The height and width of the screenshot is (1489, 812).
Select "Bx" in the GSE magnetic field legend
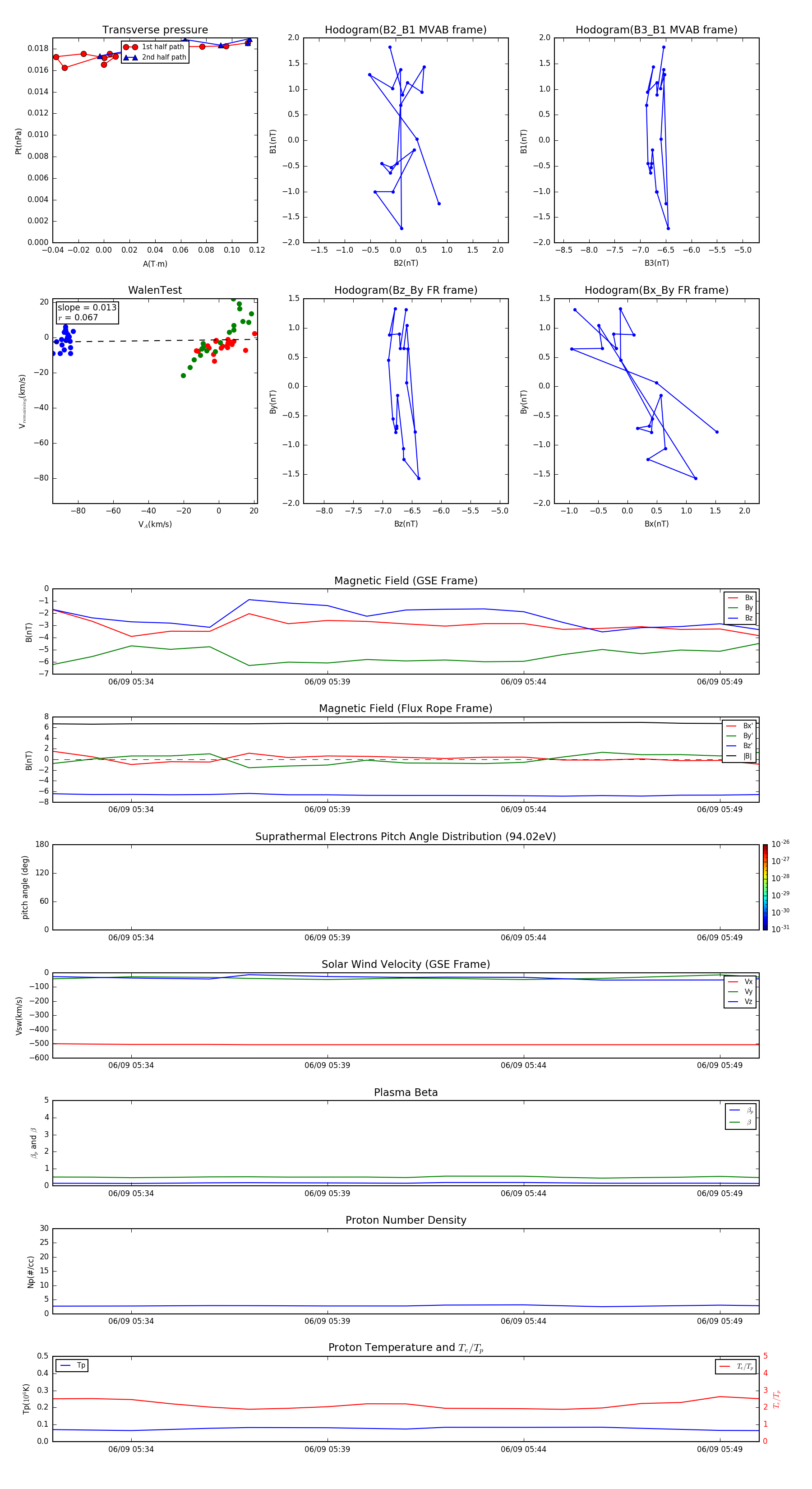(741, 598)
